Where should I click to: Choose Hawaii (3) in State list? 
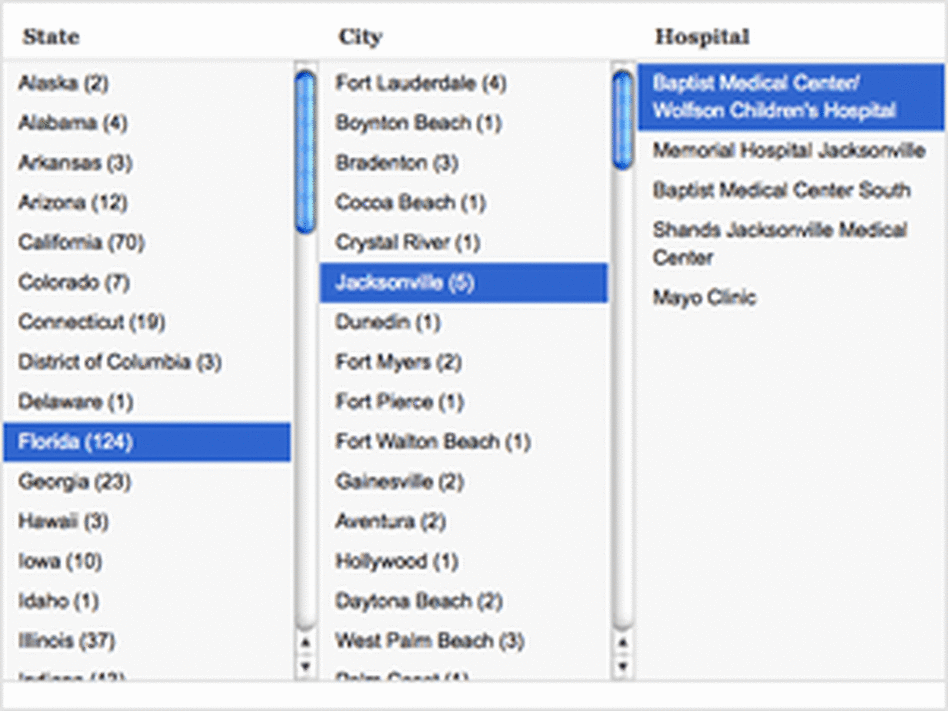[x=147, y=522]
